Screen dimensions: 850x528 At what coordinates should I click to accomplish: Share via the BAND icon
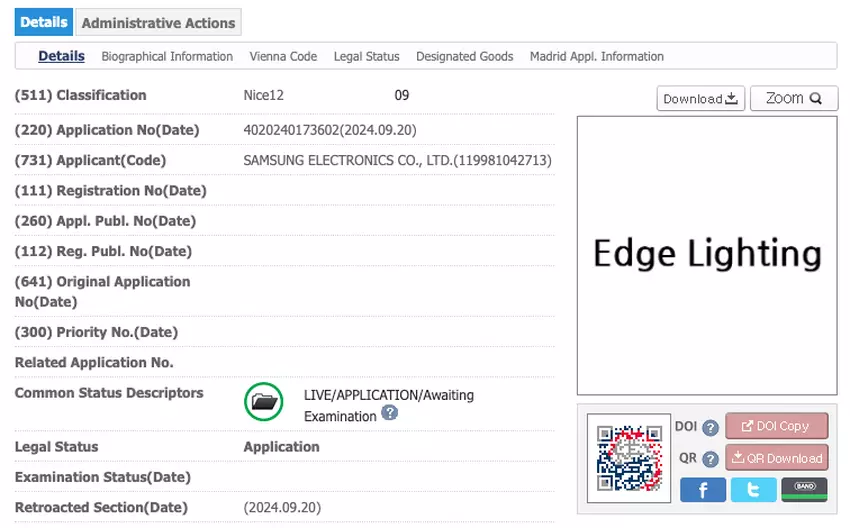(x=804, y=489)
